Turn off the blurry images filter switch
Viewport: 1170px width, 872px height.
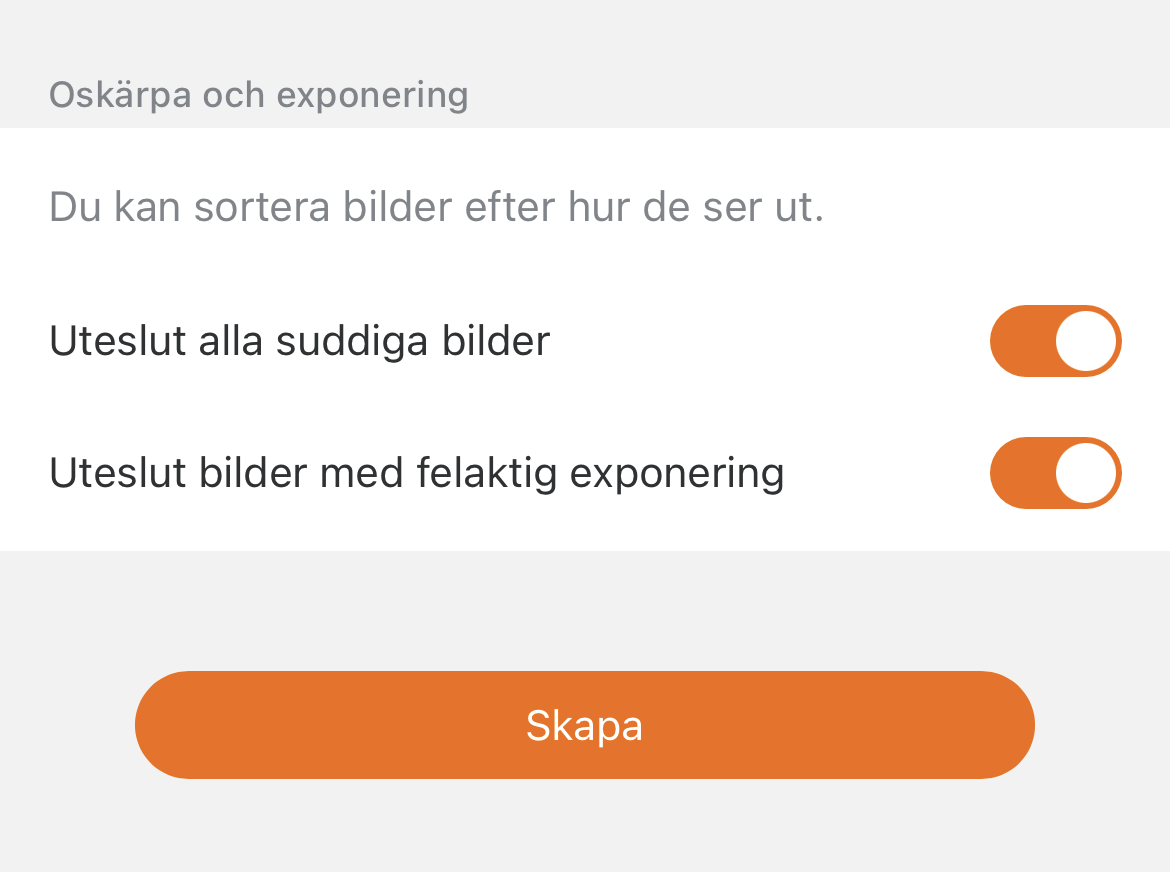[x=1055, y=341]
